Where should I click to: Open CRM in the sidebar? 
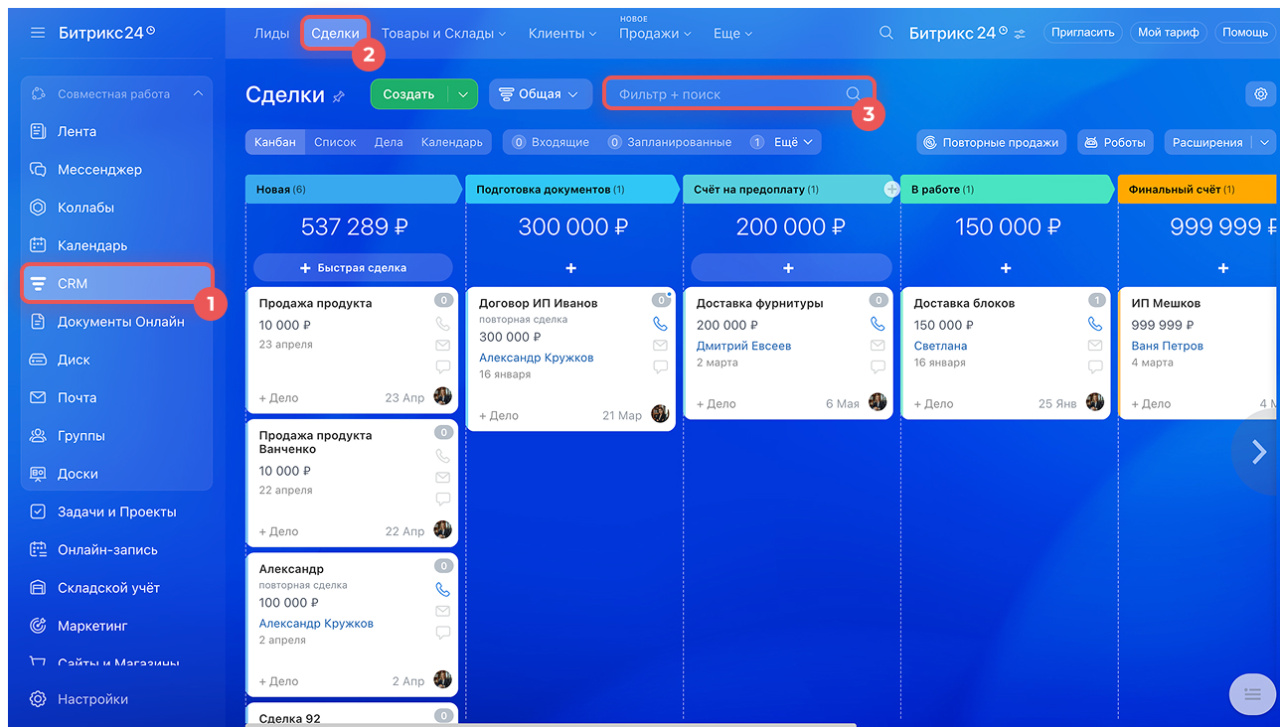coord(116,283)
